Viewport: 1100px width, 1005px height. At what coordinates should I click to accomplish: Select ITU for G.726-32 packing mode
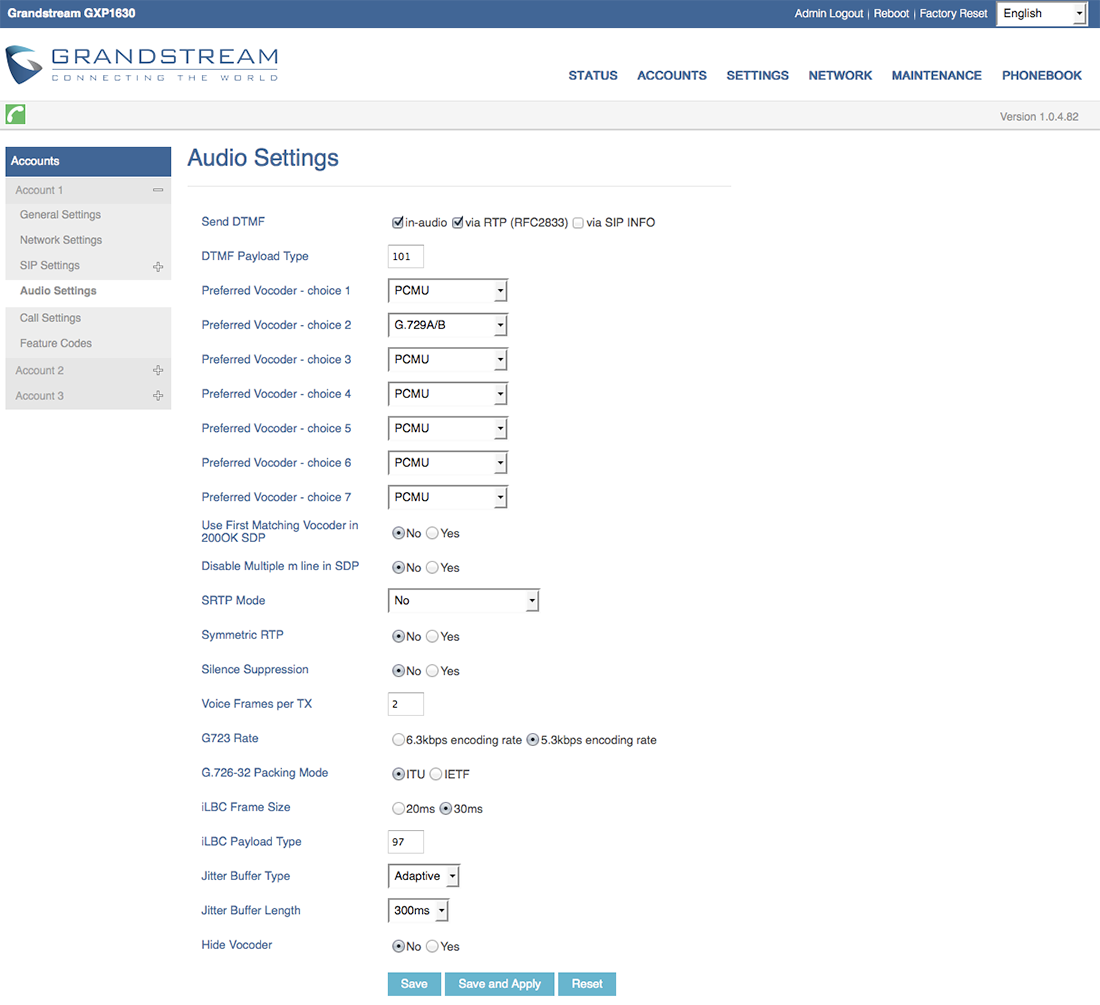(398, 774)
